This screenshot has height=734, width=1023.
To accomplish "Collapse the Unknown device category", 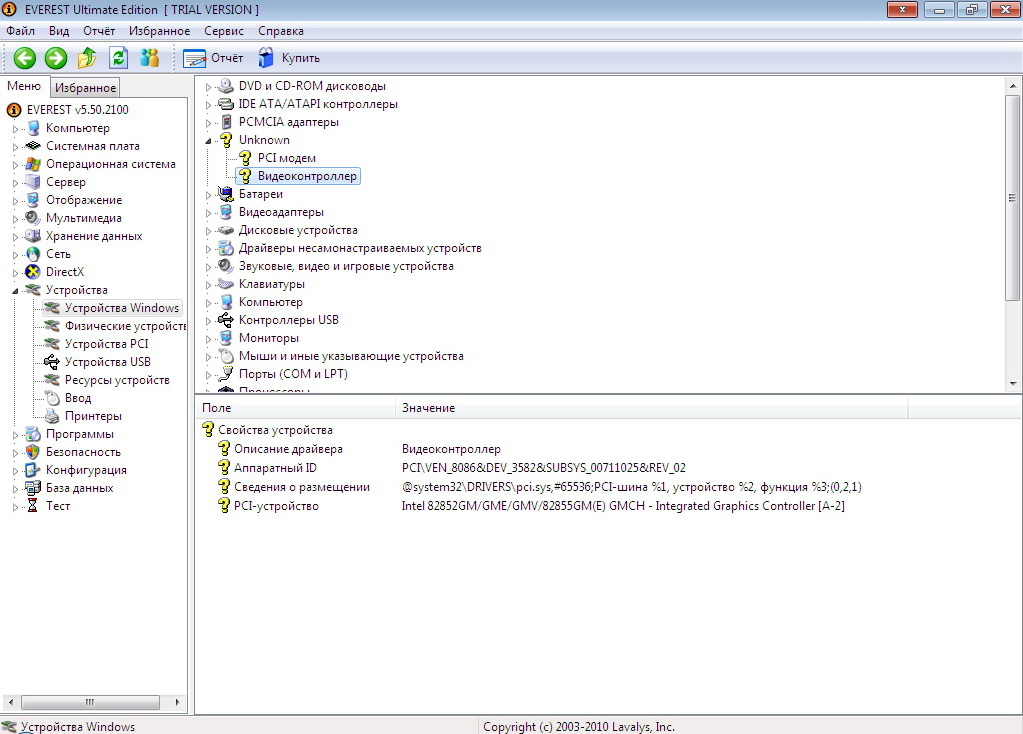I will pos(209,141).
